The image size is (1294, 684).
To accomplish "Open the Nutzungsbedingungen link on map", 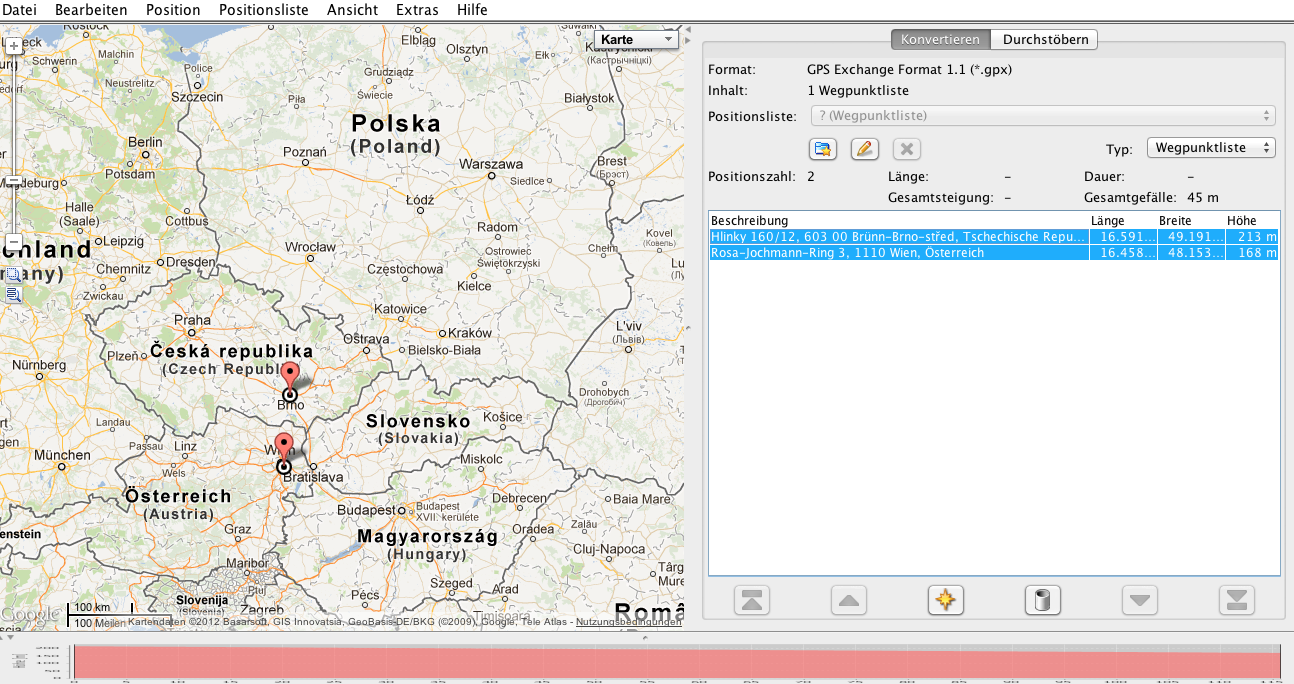I will pyautogui.click(x=628, y=622).
